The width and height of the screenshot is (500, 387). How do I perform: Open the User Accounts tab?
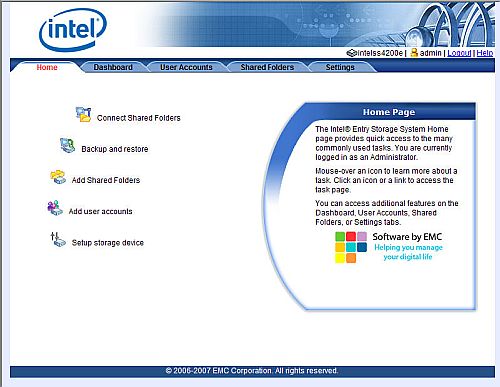pyautogui.click(x=186, y=67)
